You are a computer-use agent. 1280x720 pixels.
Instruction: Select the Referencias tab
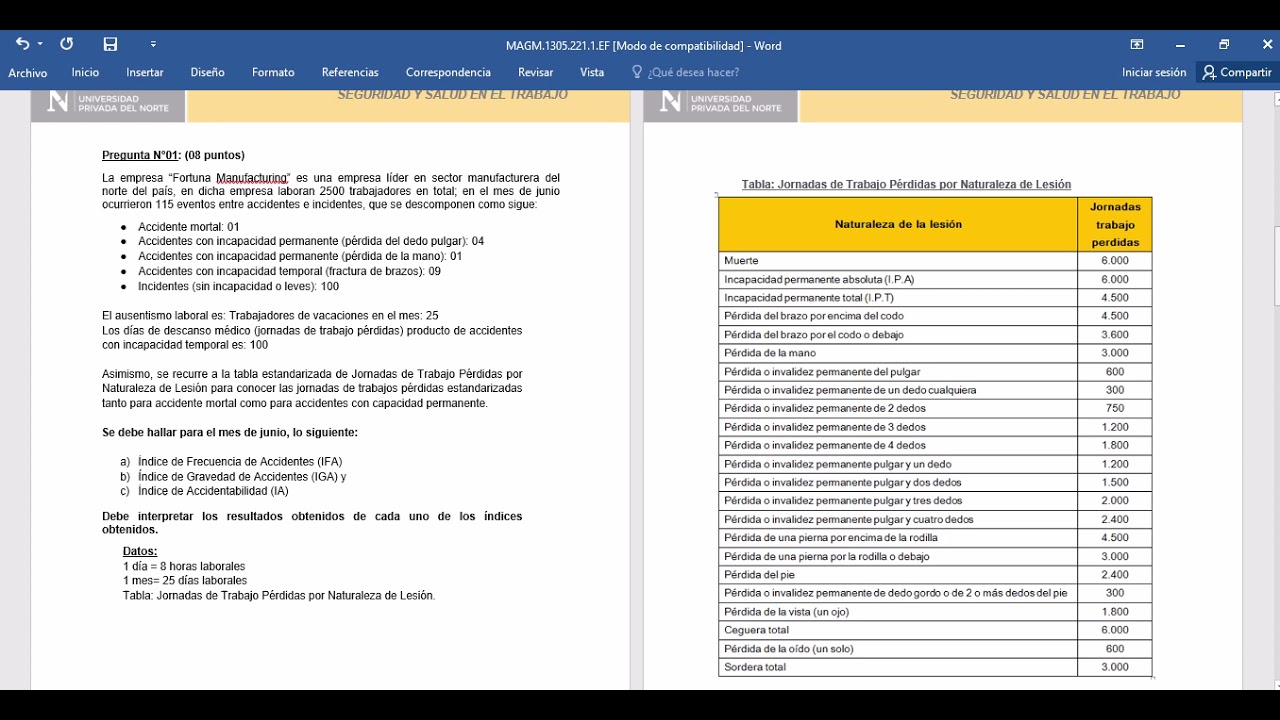click(350, 72)
